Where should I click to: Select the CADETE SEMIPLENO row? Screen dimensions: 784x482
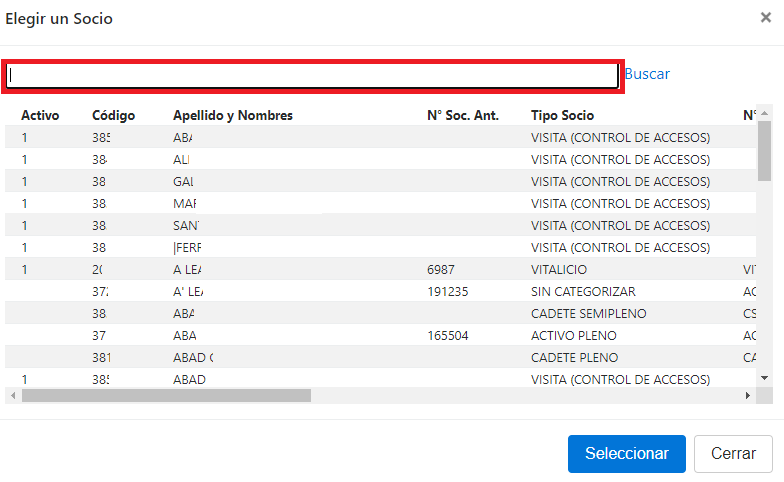click(588, 314)
